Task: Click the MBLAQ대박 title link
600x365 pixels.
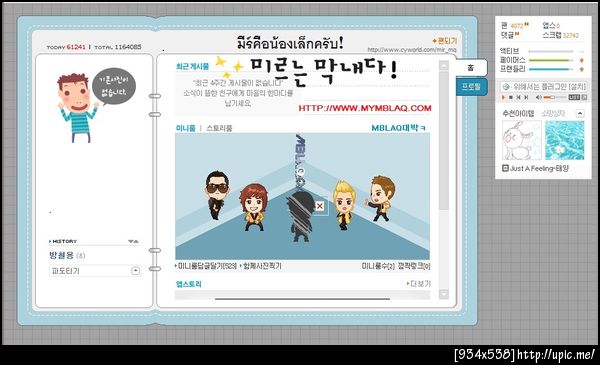Action: click(398, 128)
